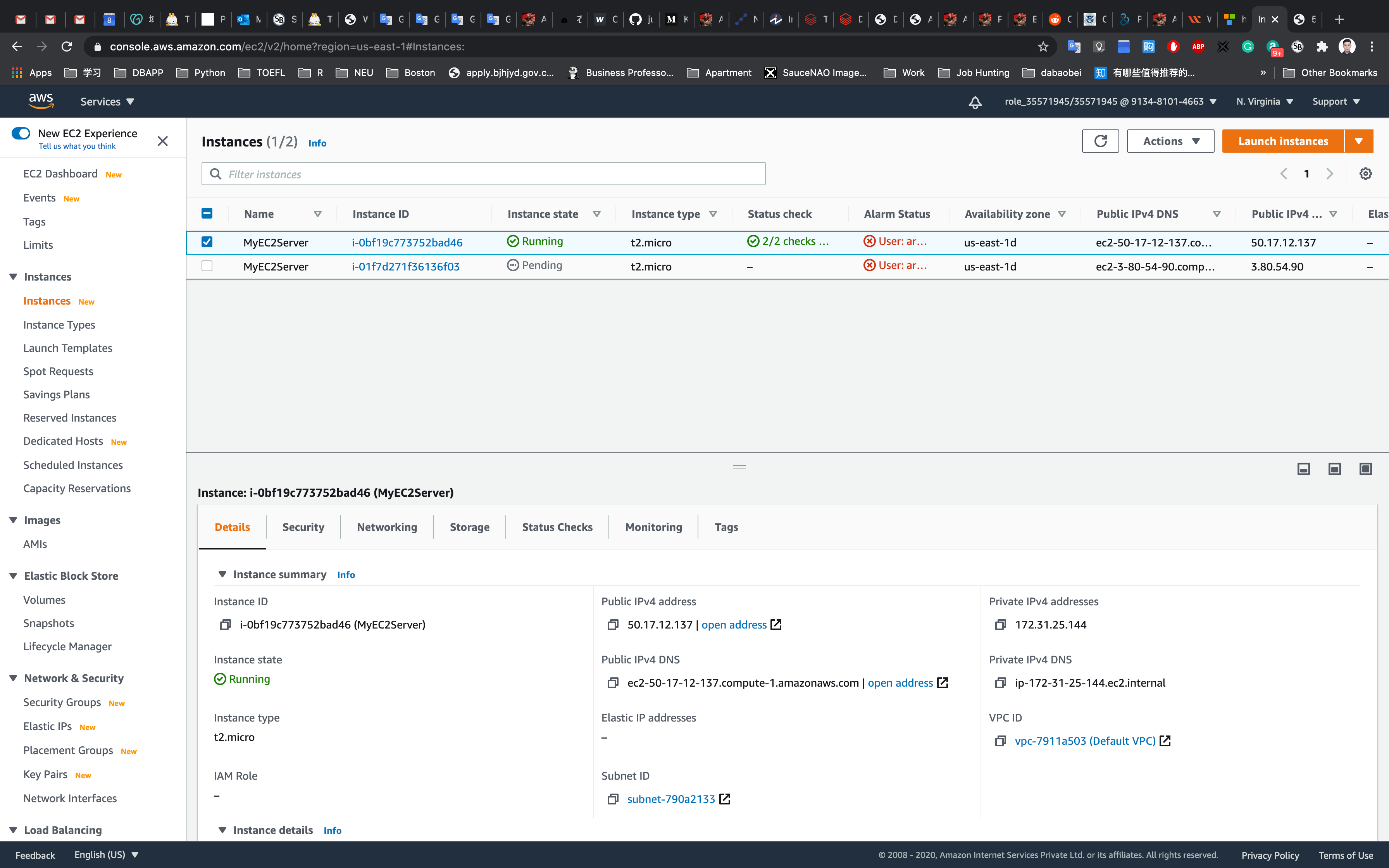Screen dimensions: 1389x868
Task: Copy the Public IPv4 address
Action: (612, 625)
